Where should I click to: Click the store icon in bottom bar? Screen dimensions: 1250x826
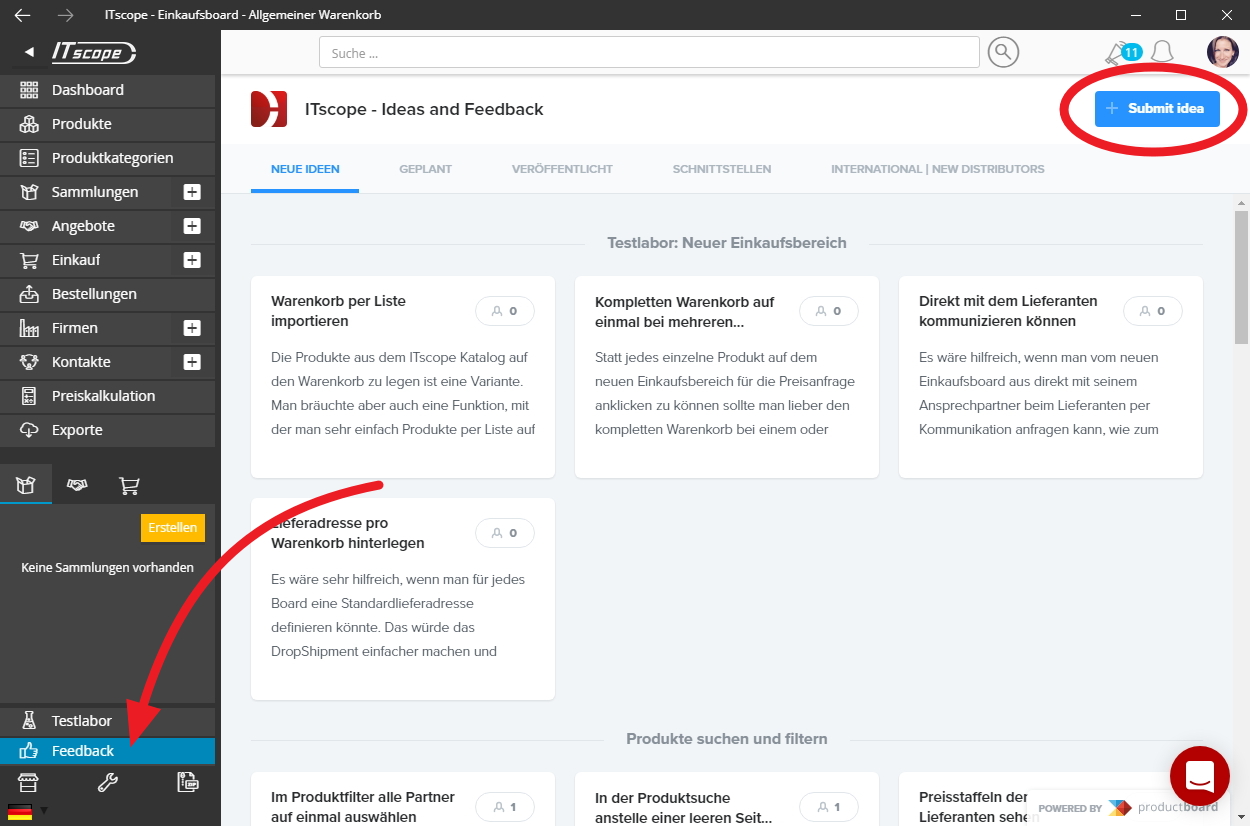29,782
